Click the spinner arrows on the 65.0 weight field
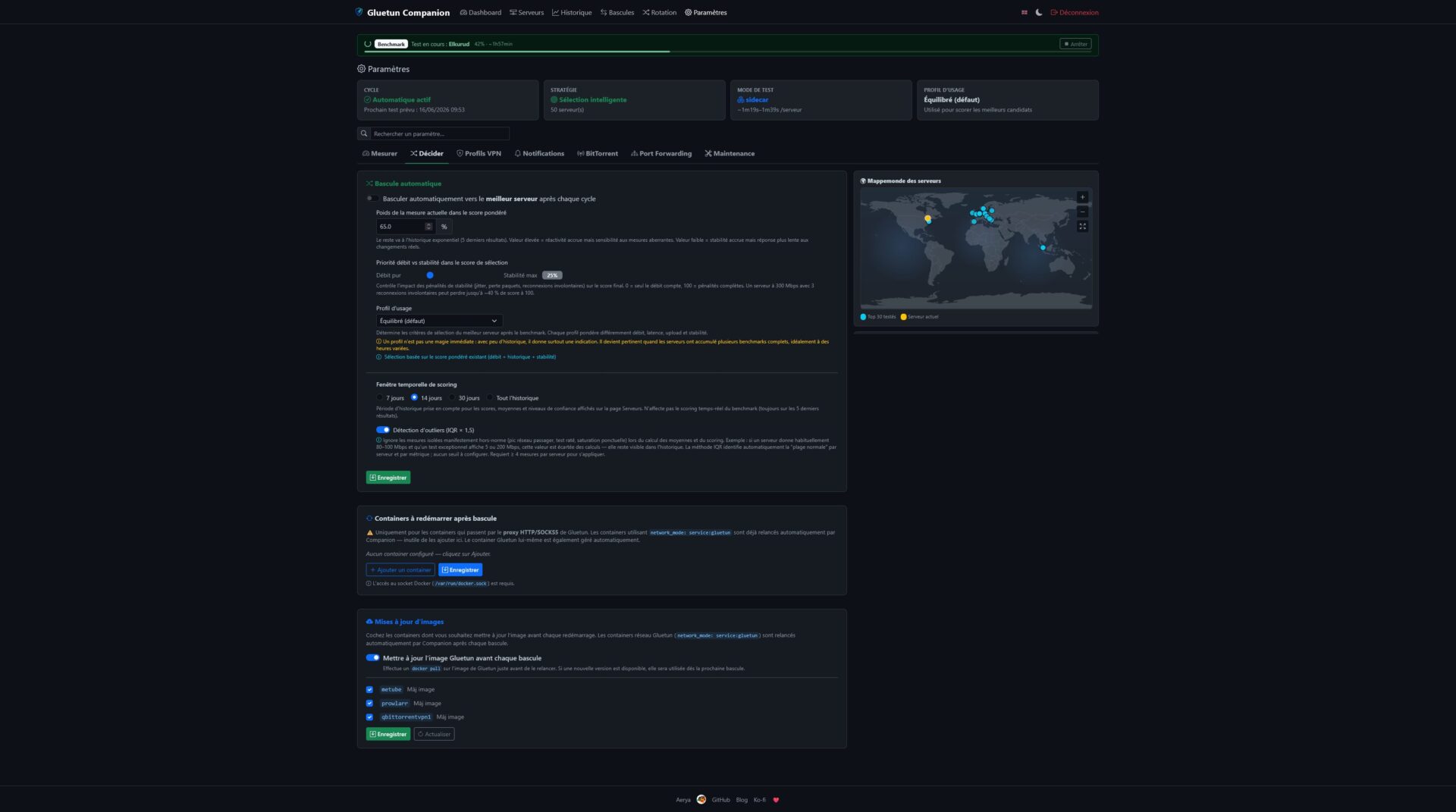This screenshot has height=812, width=1456. pyautogui.click(x=428, y=227)
